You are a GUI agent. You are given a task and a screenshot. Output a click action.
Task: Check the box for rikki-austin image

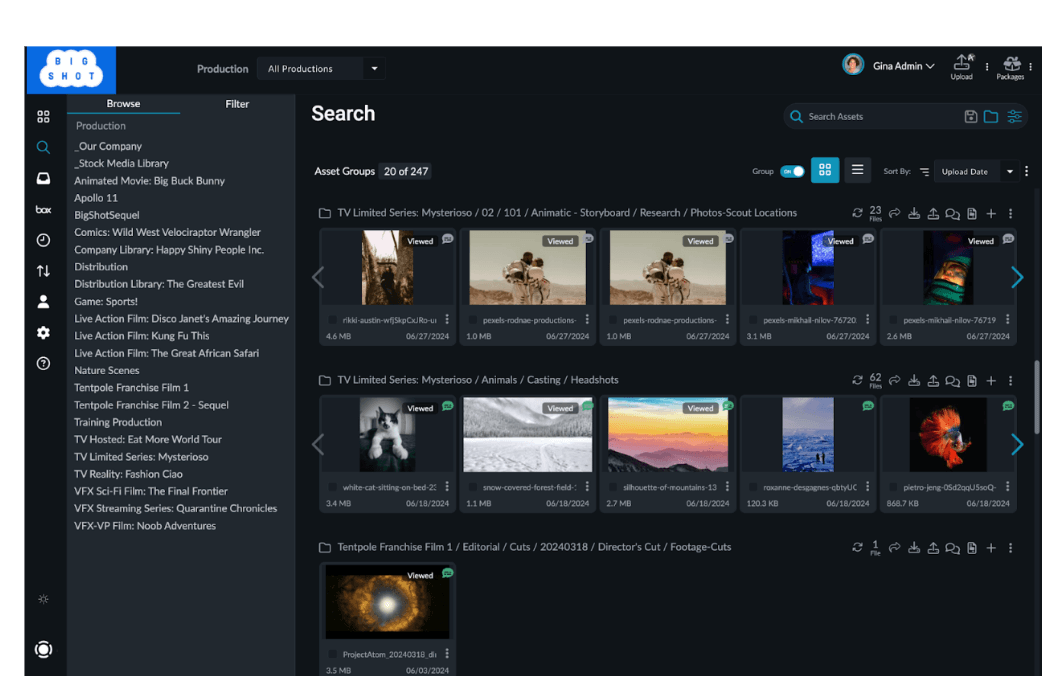333,320
